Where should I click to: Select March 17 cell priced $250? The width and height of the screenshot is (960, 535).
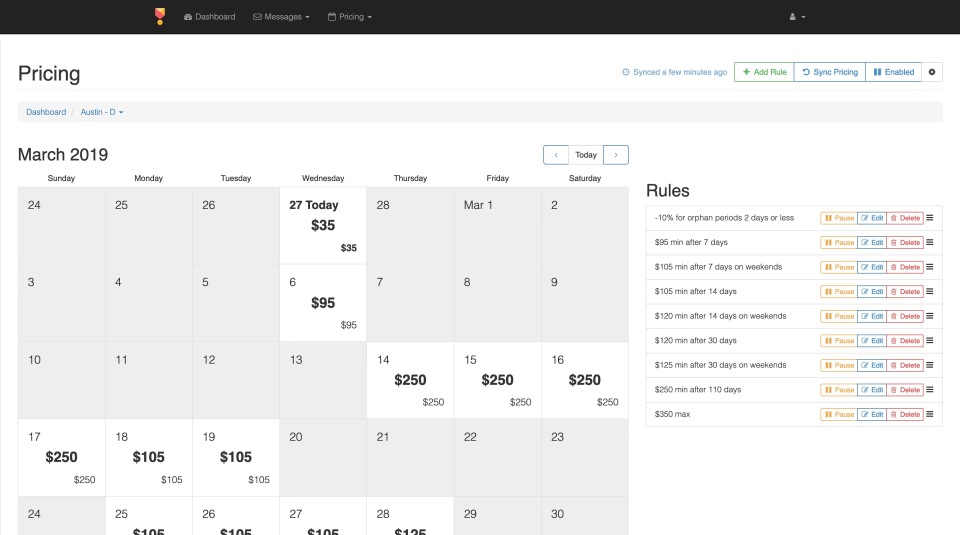pos(61,457)
